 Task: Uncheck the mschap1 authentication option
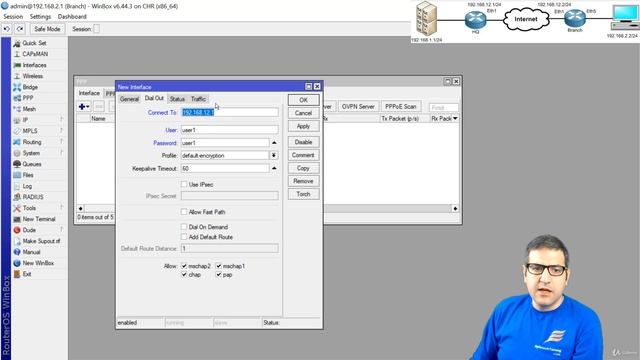pos(219,266)
